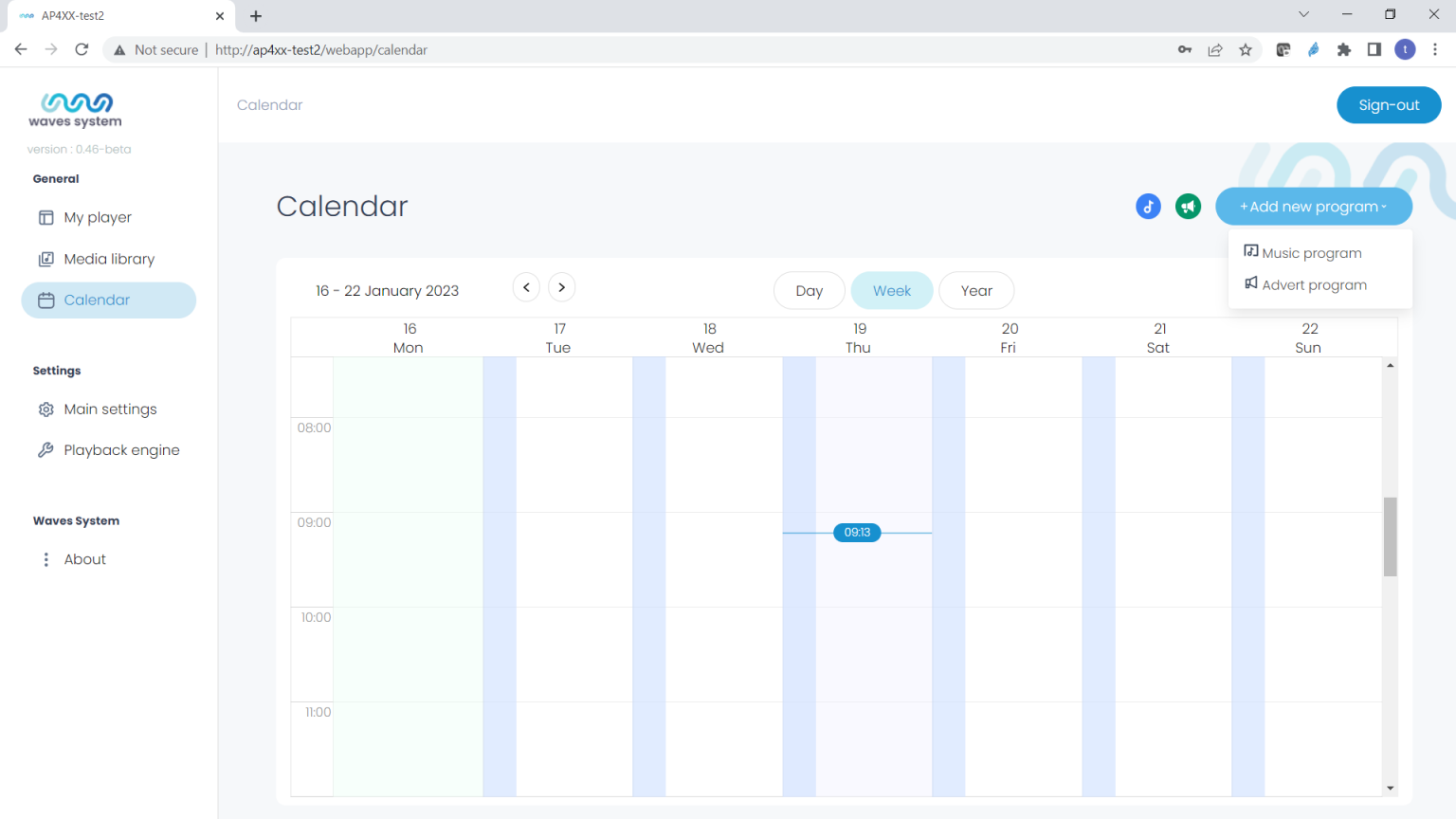Select Music program from dropdown
1456x819 pixels.
[x=1311, y=253]
